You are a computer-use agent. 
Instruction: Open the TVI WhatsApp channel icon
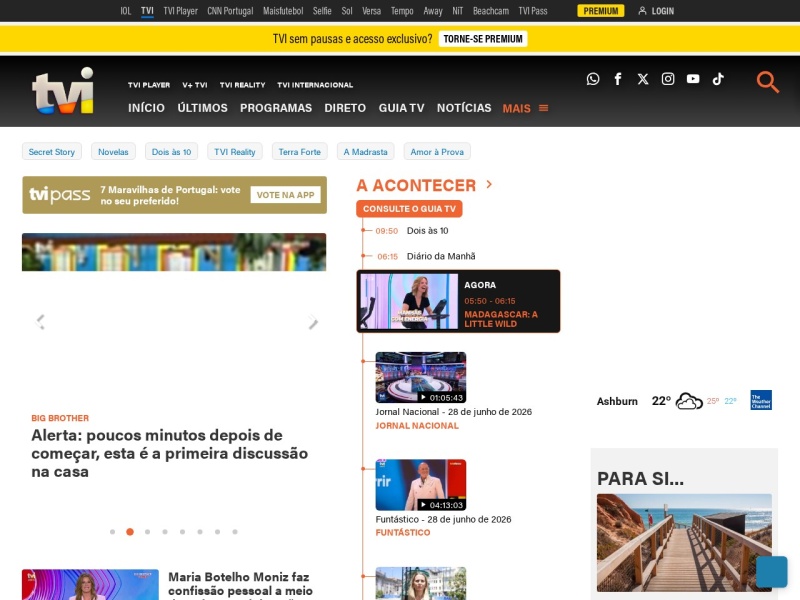pyautogui.click(x=593, y=79)
